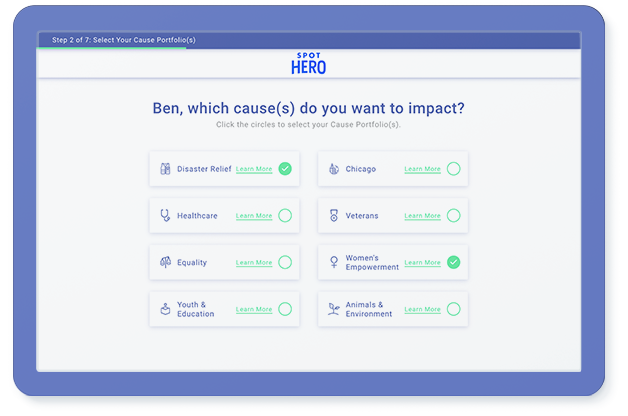Select the Healthcare cause circle
This screenshot has height=416, width=628.
(x=285, y=215)
